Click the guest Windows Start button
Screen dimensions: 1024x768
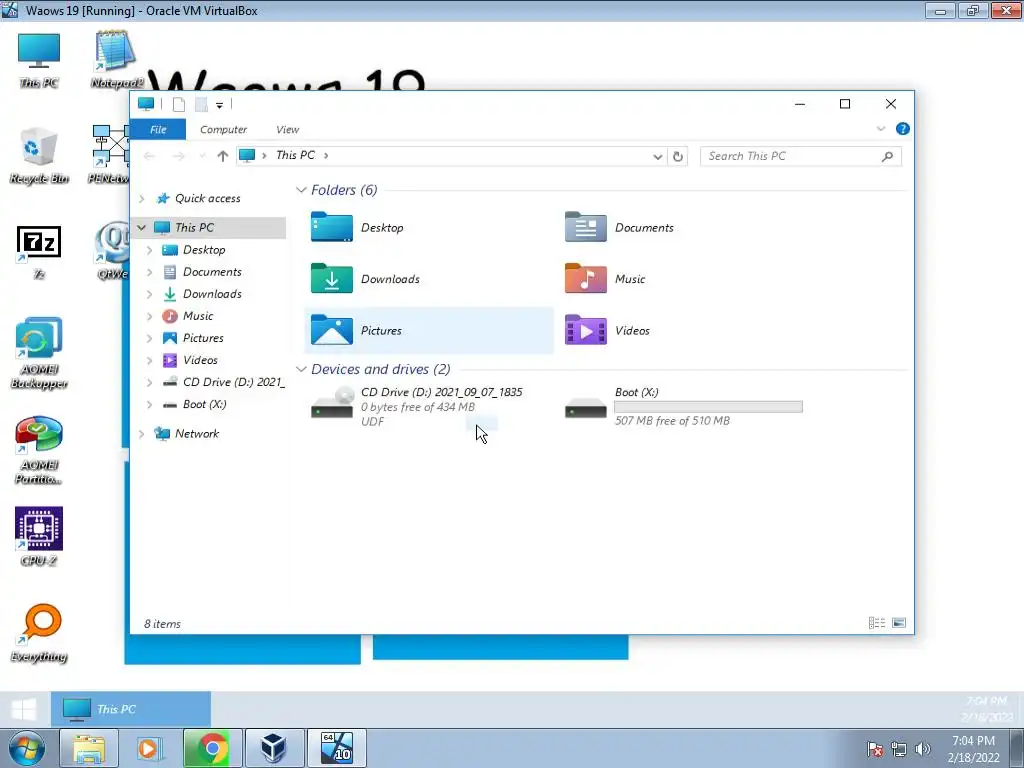pyautogui.click(x=24, y=709)
